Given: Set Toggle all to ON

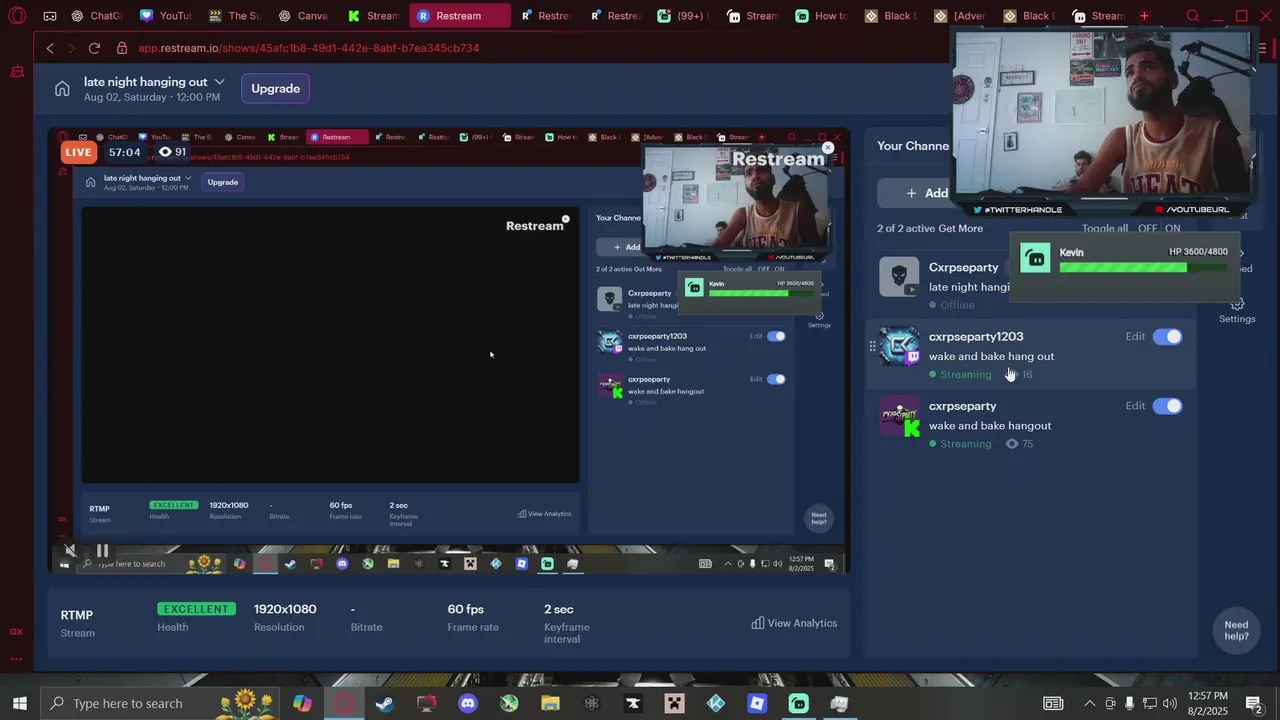Looking at the screenshot, I should click(1173, 229).
